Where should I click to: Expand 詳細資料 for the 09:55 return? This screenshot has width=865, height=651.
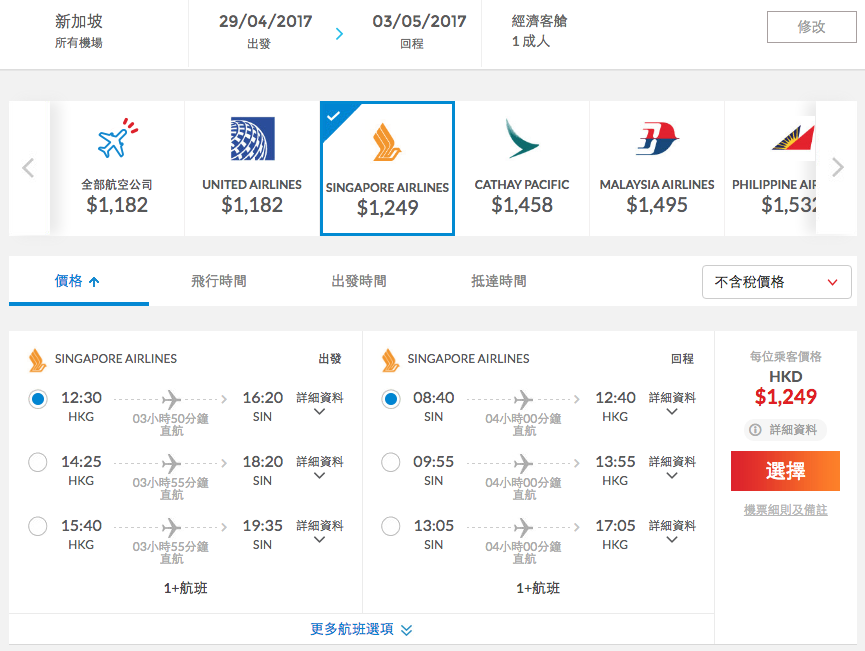tap(672, 468)
